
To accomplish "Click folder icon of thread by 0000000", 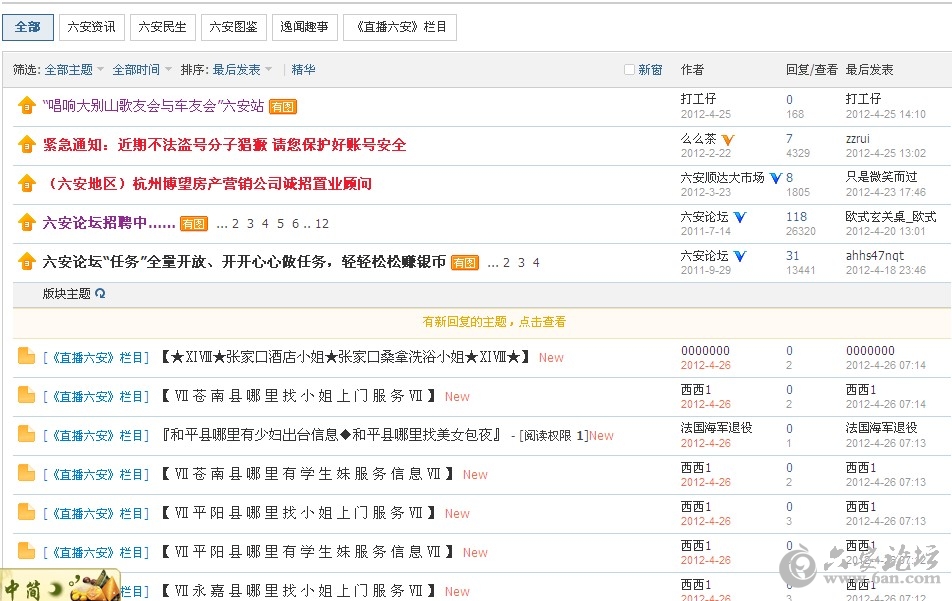I will coord(26,357).
